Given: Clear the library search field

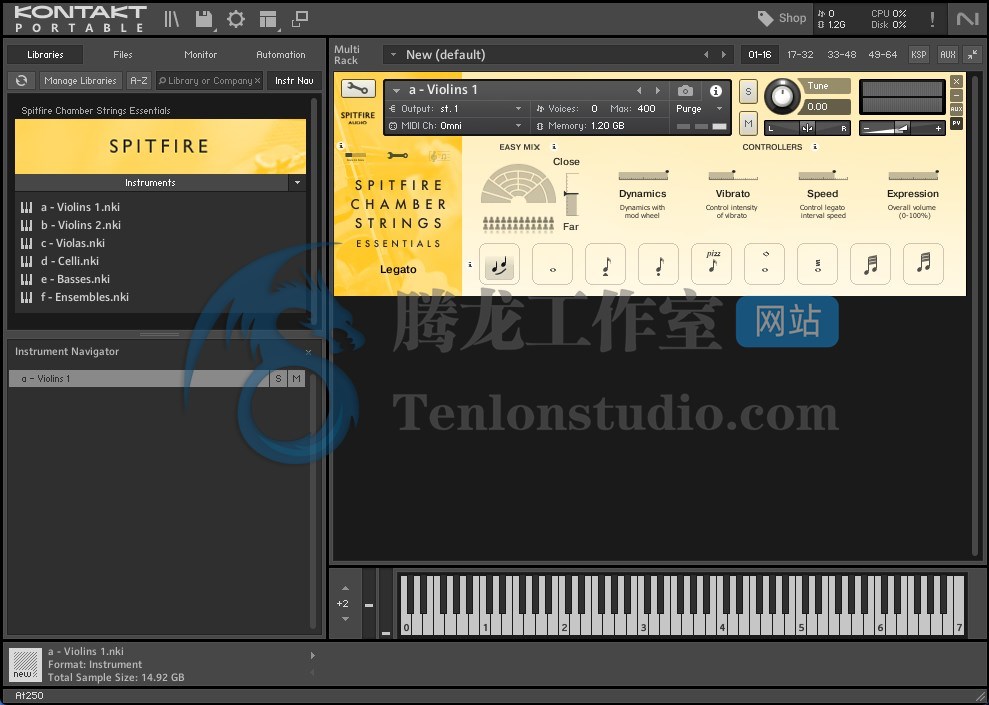Looking at the screenshot, I should point(257,81).
